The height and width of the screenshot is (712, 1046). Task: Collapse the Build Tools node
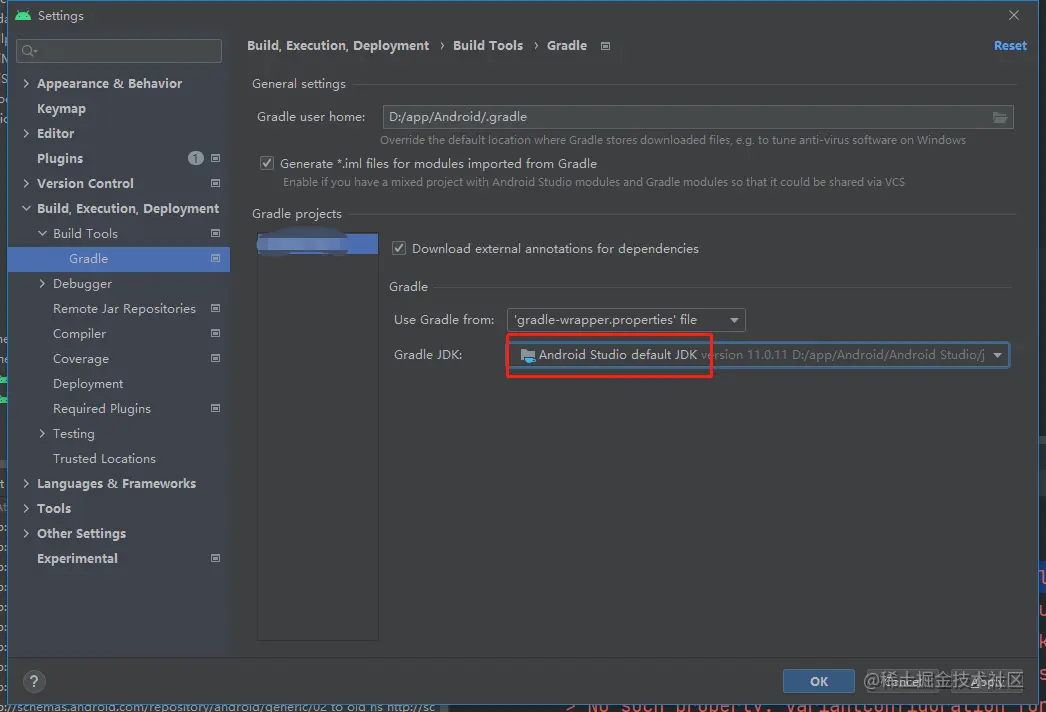click(x=43, y=234)
